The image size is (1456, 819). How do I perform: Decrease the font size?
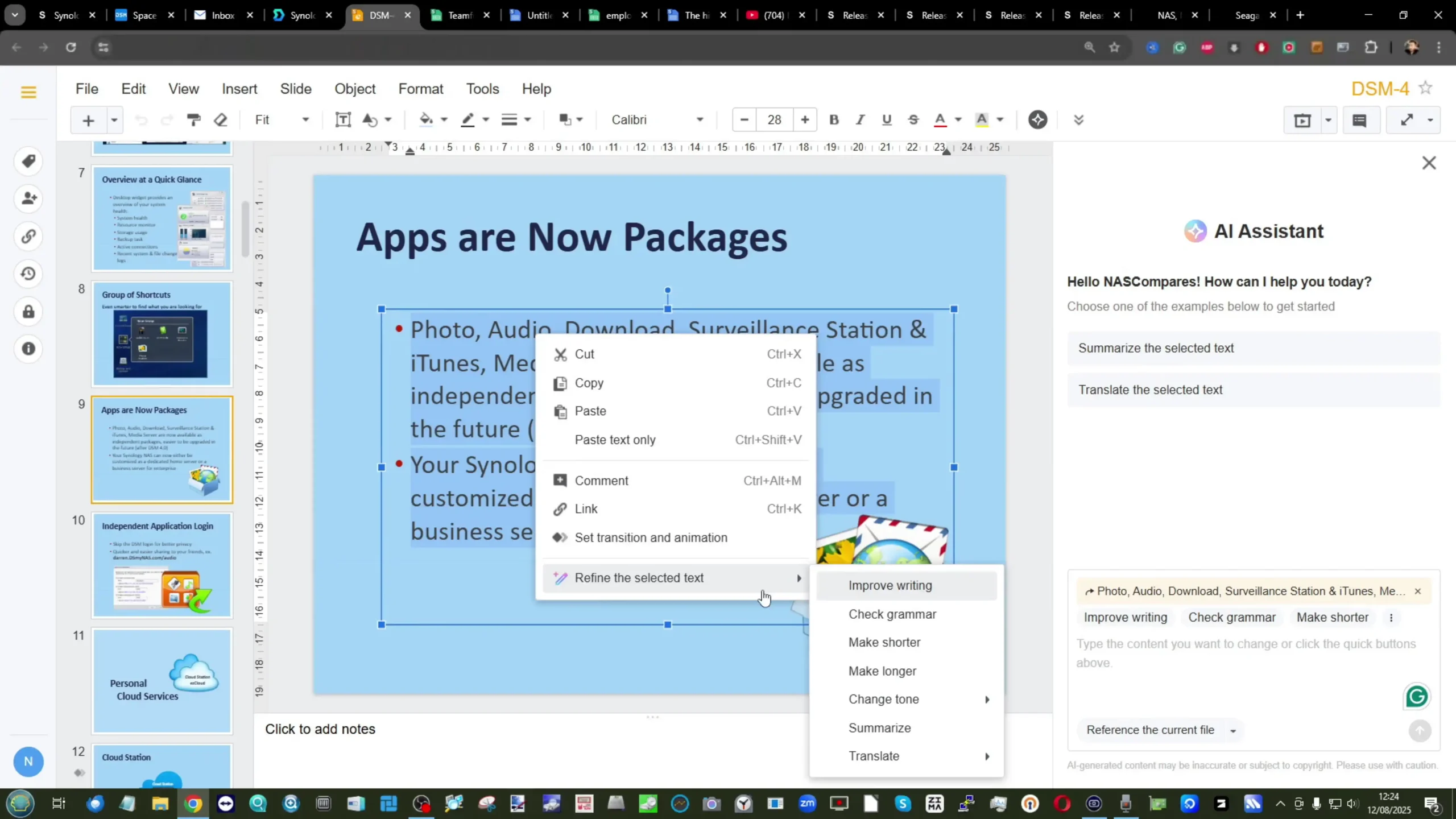click(744, 120)
